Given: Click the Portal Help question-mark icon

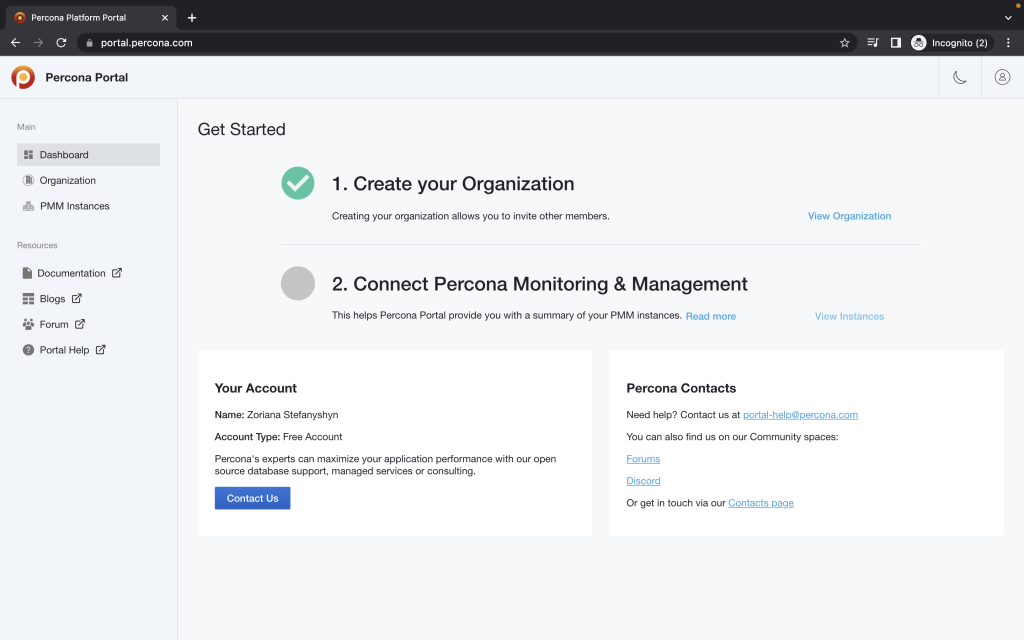Looking at the screenshot, I should [28, 350].
